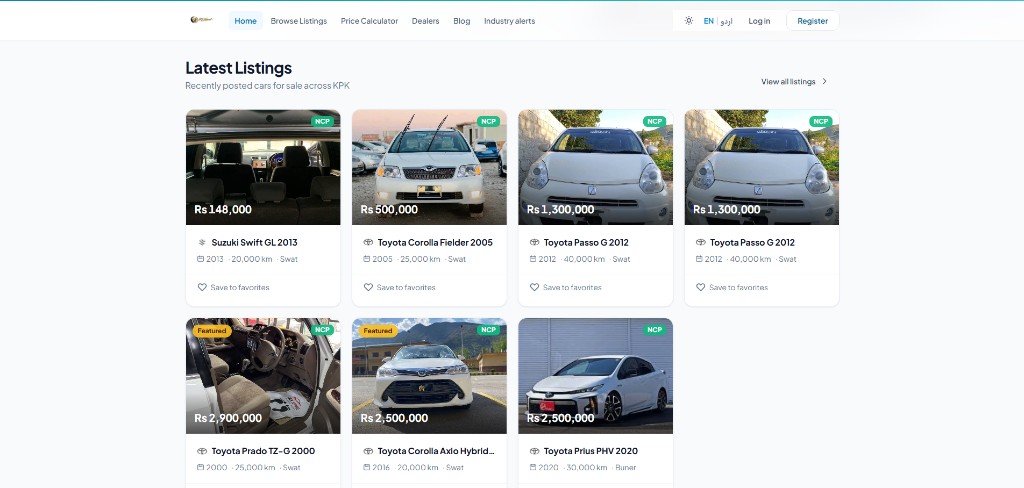Open the Toyota Corolla Axio Hybrid photo
The height and width of the screenshot is (488, 1024).
pyautogui.click(x=429, y=376)
